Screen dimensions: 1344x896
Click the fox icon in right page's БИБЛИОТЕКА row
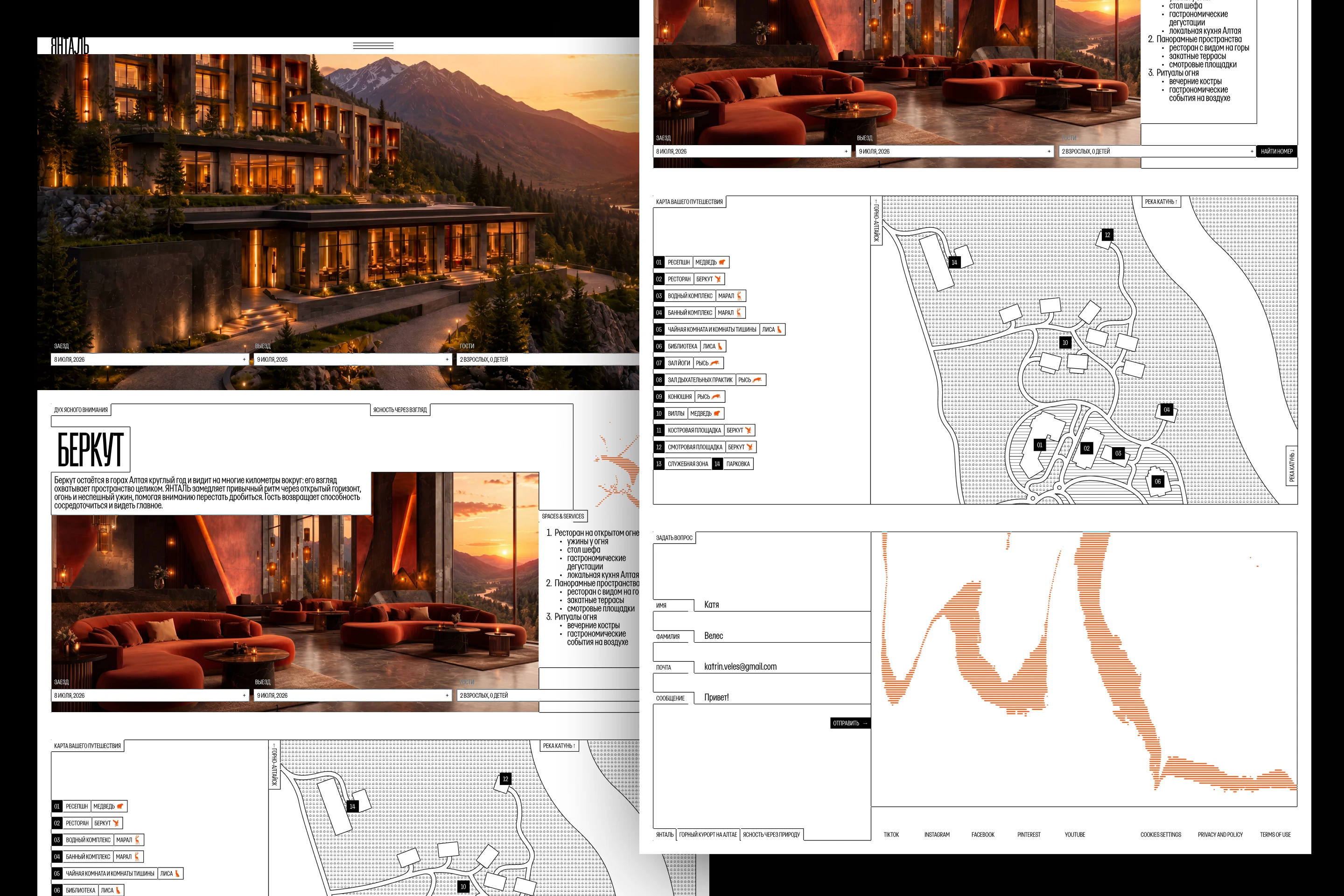click(720, 346)
